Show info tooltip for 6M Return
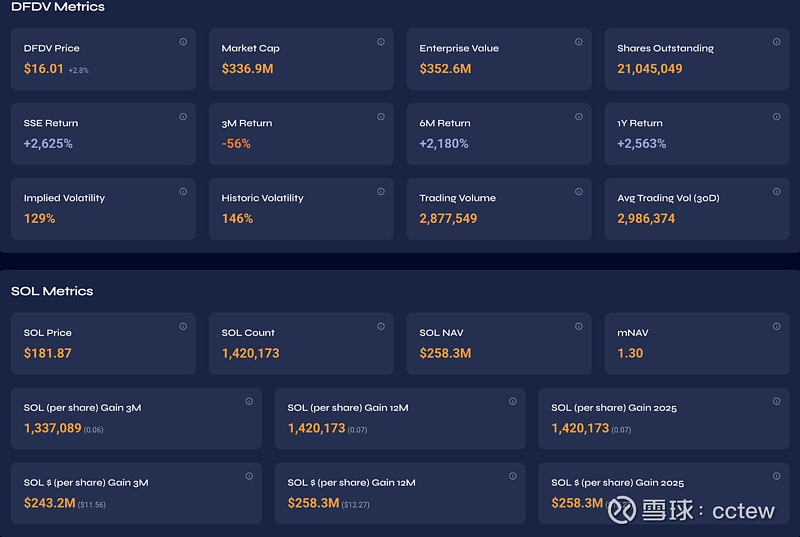The image size is (800, 537). (579, 117)
